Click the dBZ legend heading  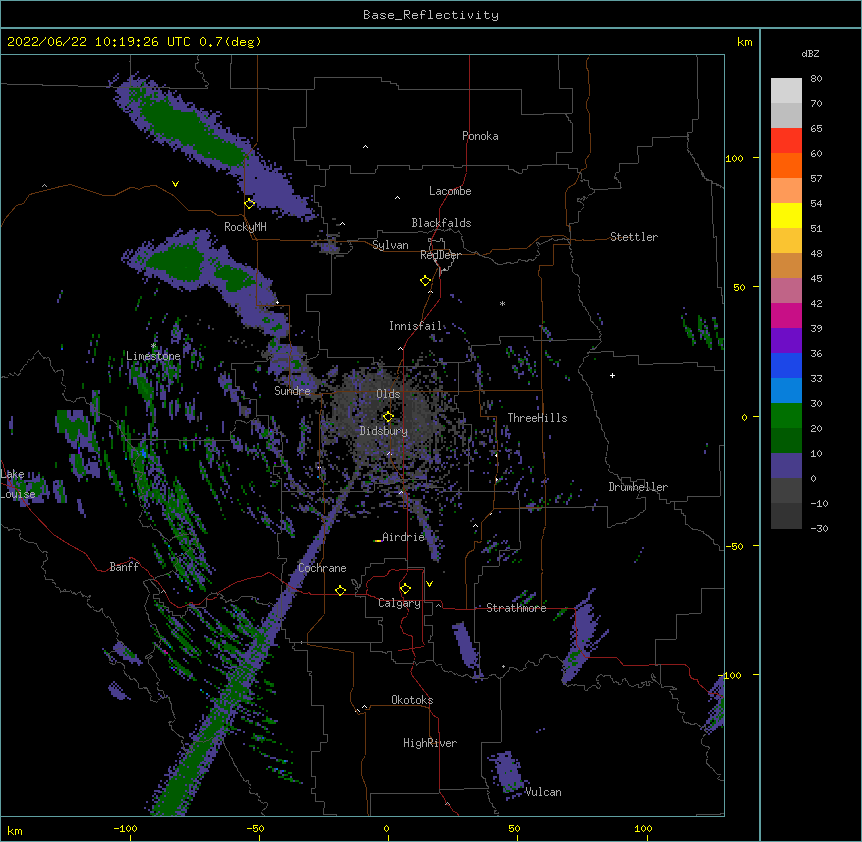click(x=810, y=53)
